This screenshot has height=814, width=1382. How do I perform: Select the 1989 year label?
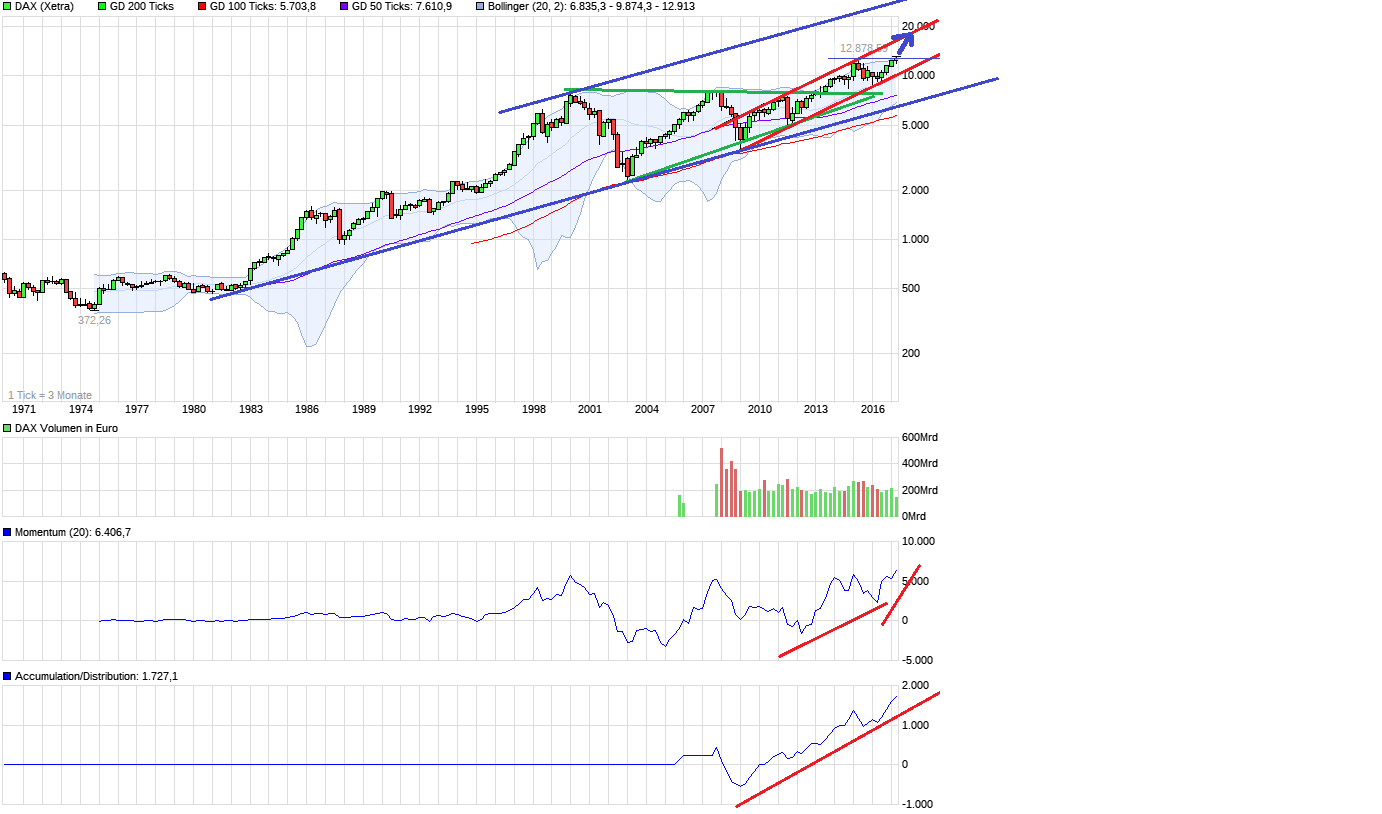point(364,409)
